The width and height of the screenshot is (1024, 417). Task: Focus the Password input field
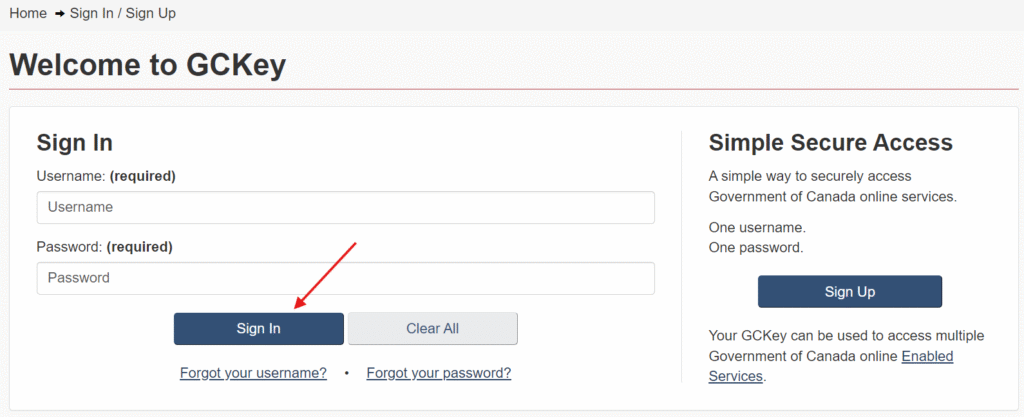tap(345, 278)
